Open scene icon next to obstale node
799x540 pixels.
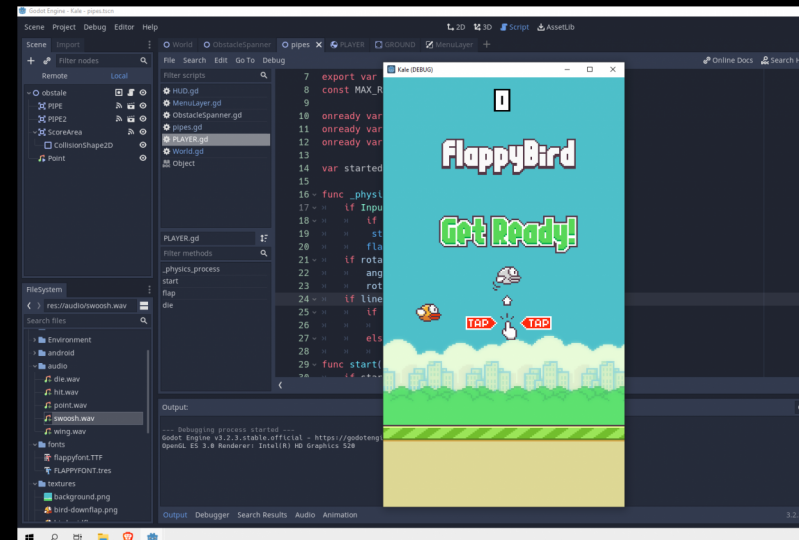pyautogui.click(x=119, y=93)
